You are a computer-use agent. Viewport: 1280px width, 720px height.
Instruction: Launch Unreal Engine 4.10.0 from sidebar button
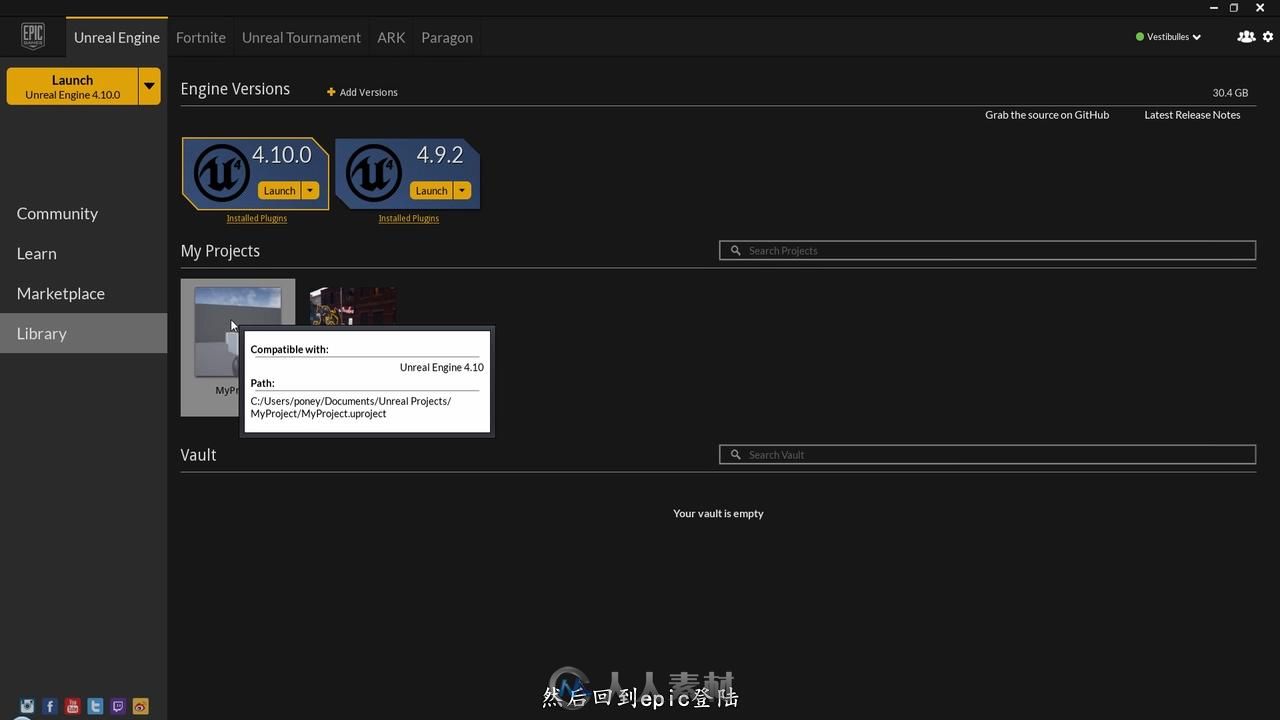(x=72, y=86)
